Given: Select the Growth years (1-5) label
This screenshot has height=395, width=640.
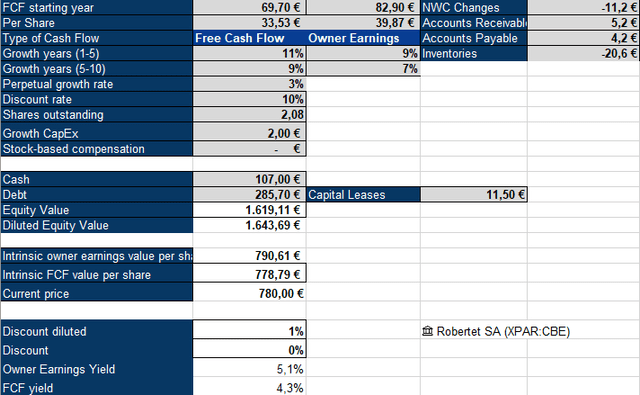Looking at the screenshot, I should click(96, 53).
